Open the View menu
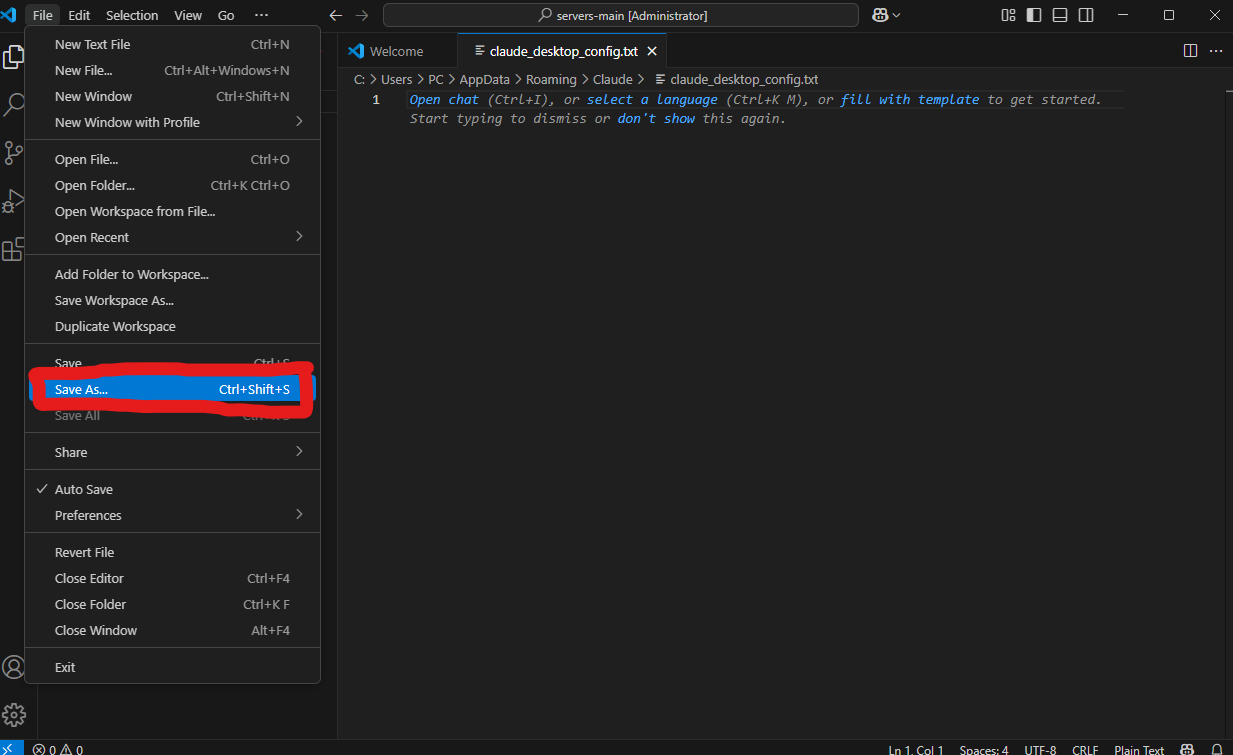 coord(188,15)
